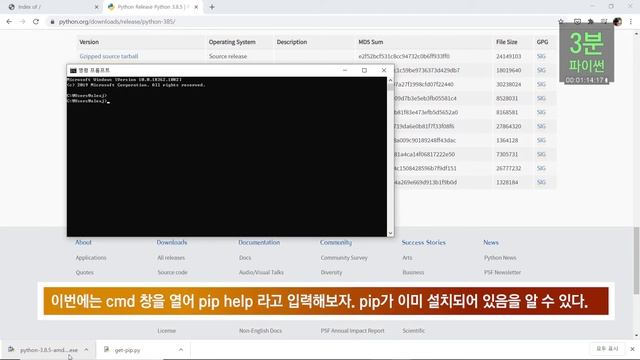Click command prompt scrollbar down arrow

pyautogui.click(x=391, y=233)
